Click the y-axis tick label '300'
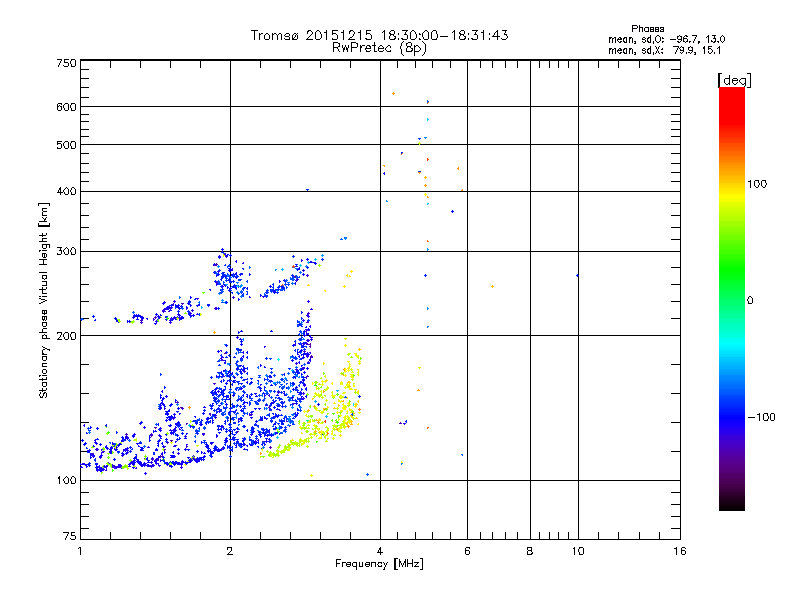Screen dimensions: 800x600 66,251
